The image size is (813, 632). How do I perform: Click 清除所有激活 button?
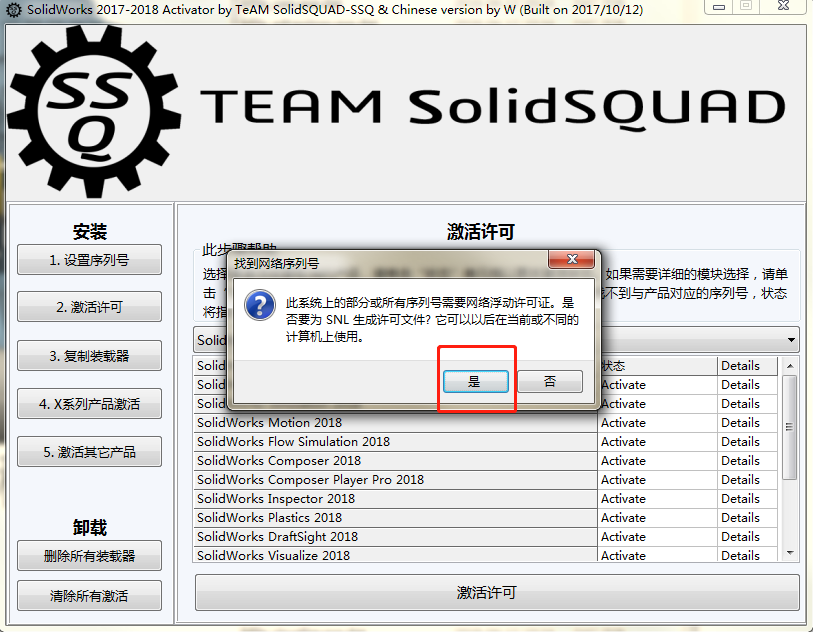click(x=89, y=595)
